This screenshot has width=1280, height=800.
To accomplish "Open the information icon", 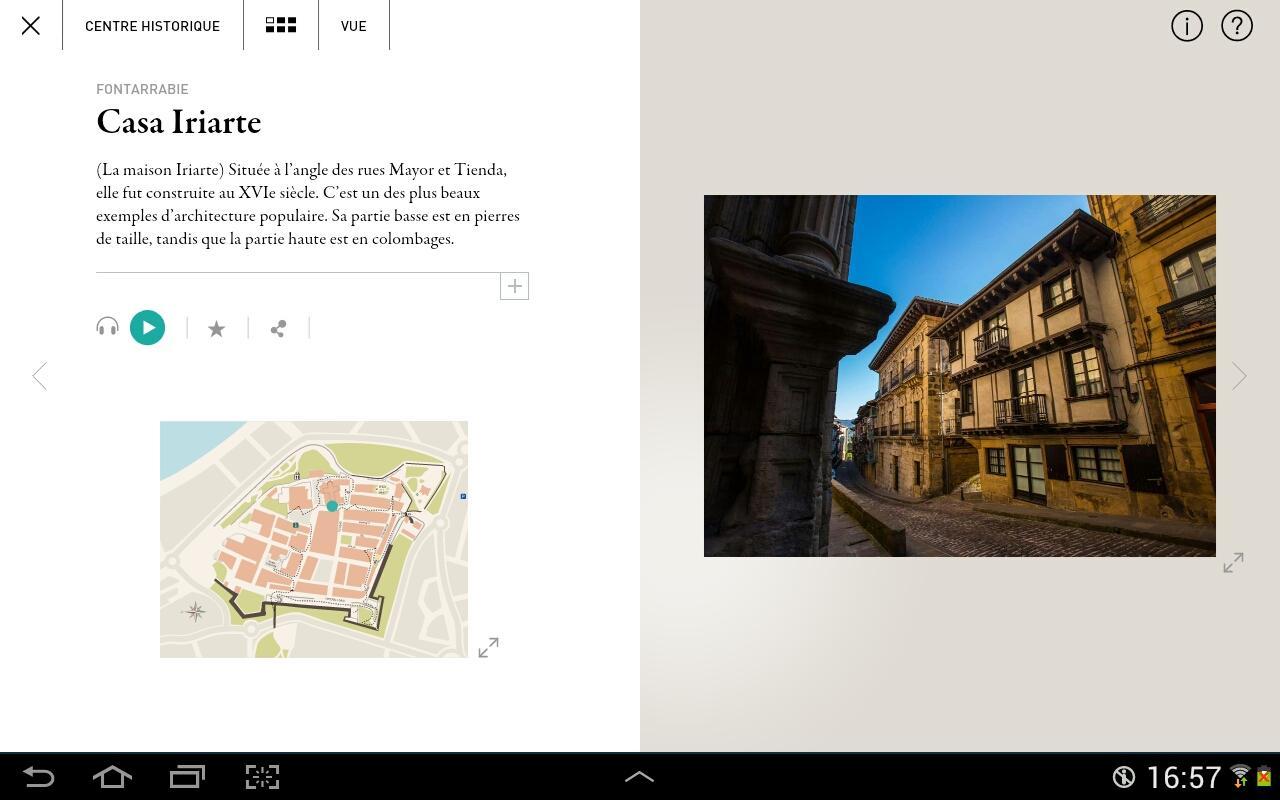I will (1187, 26).
